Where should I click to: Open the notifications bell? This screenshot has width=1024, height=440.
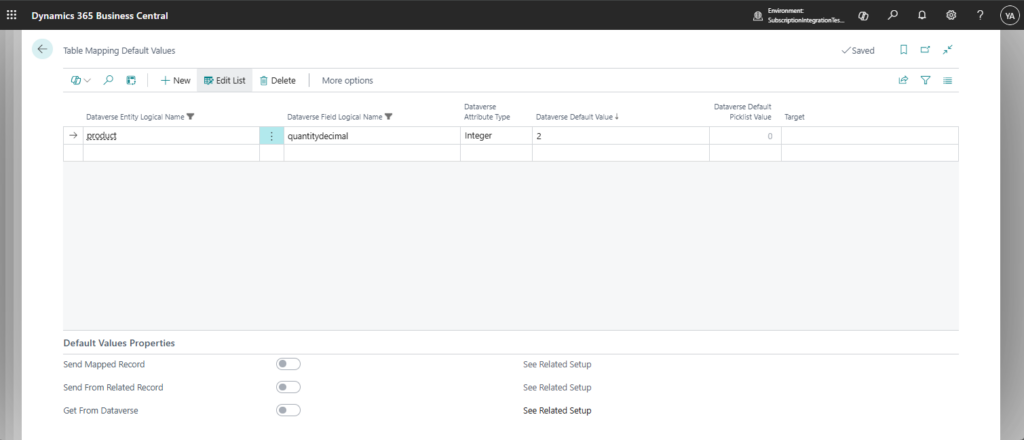(921, 15)
